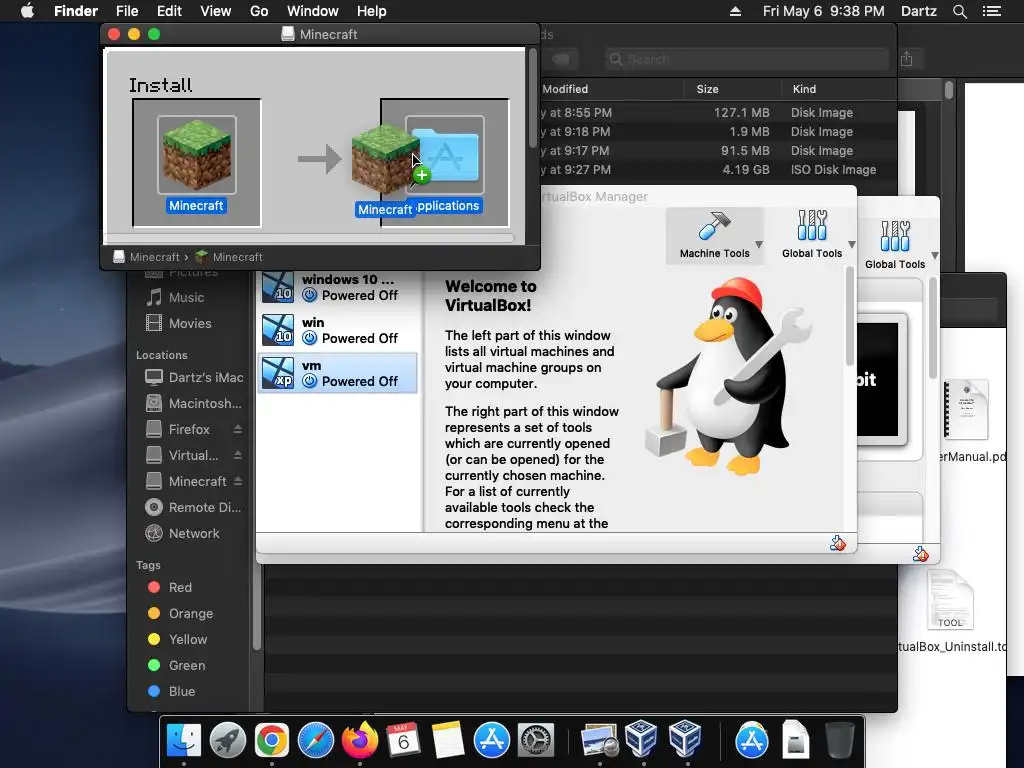This screenshot has width=1024, height=768.
Task: Open Finder from the Dock
Action: [x=184, y=741]
